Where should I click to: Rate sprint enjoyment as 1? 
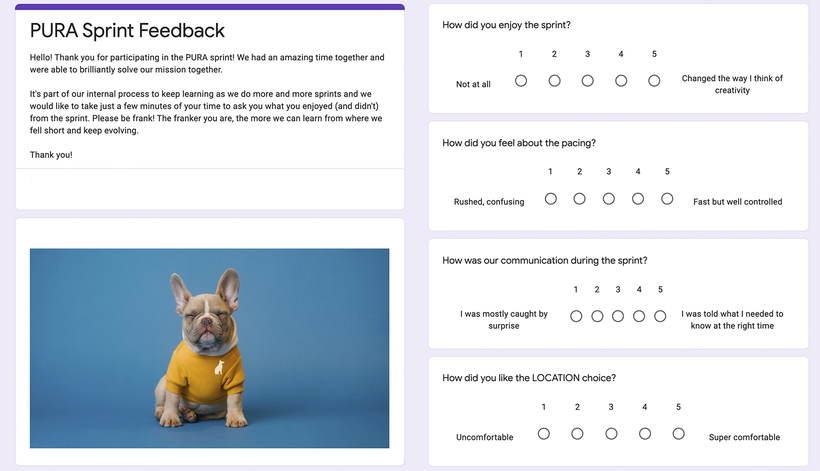click(521, 81)
